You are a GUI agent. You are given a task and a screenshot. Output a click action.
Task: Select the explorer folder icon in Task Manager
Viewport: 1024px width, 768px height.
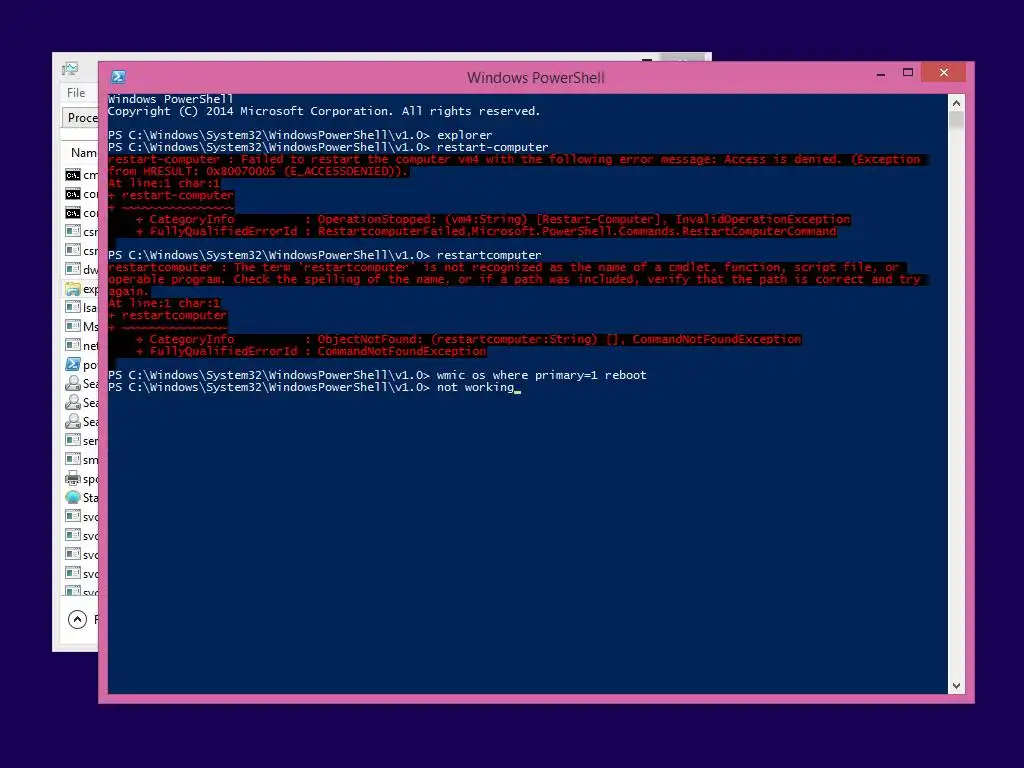(x=73, y=288)
